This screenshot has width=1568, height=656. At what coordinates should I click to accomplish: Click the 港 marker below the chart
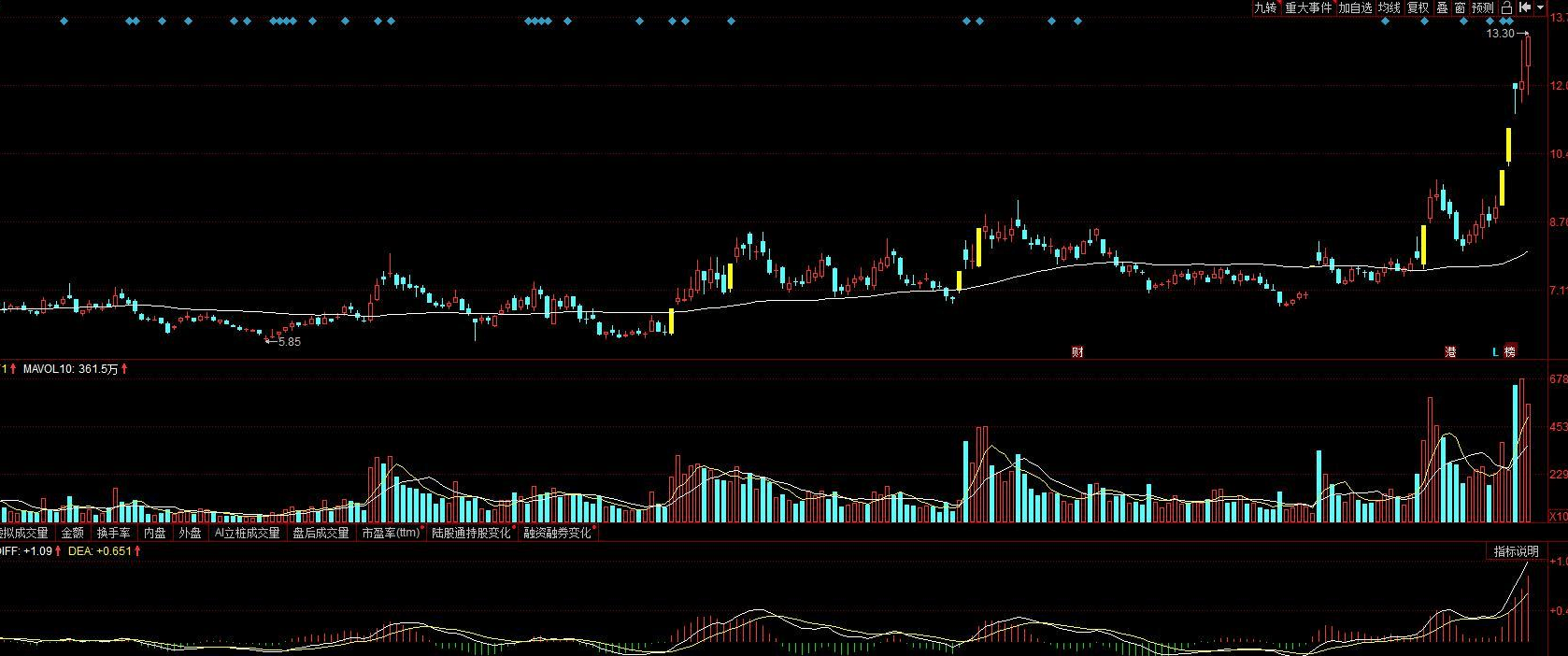pos(1450,352)
